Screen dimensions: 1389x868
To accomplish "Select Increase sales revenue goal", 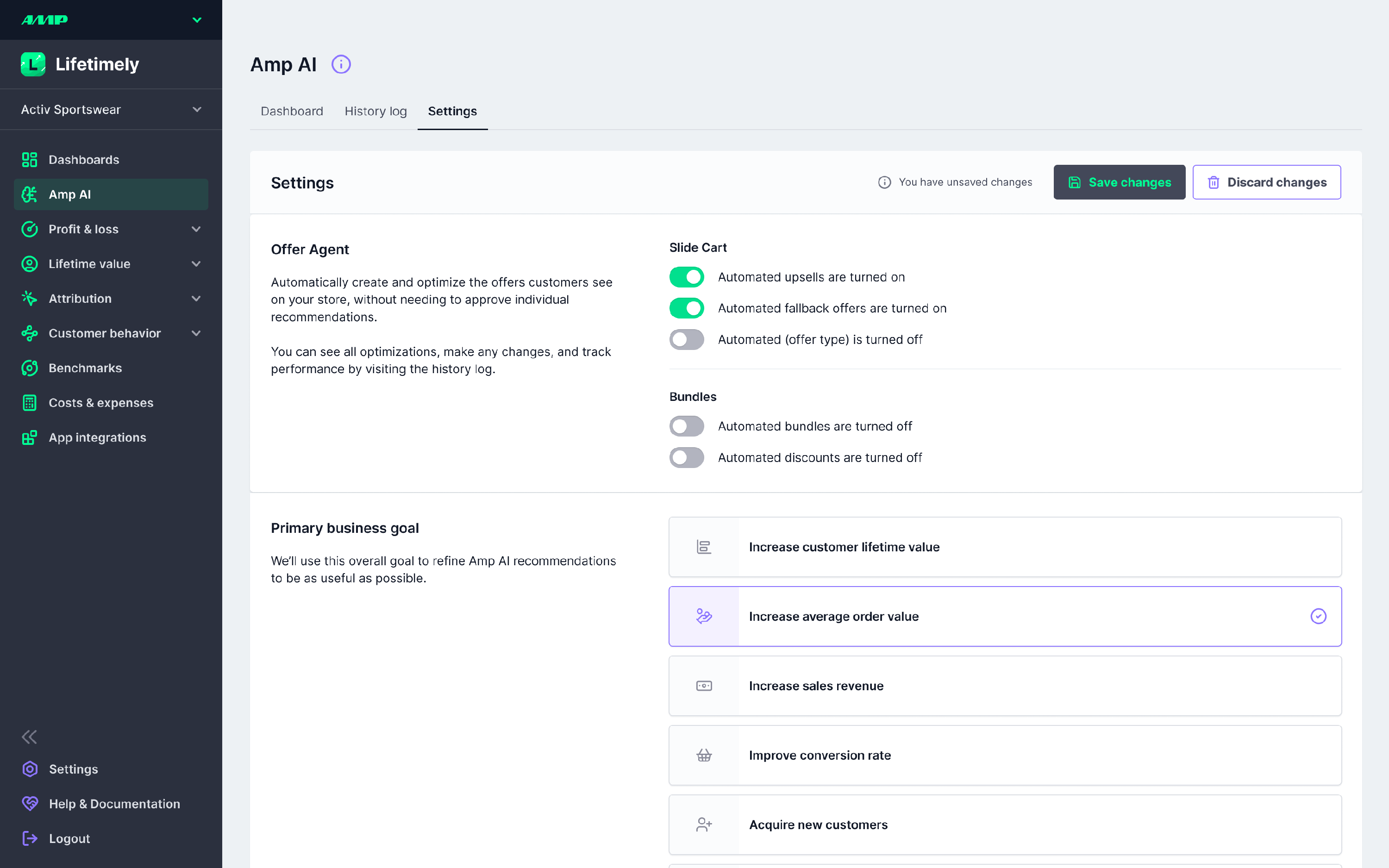I will point(1004,686).
